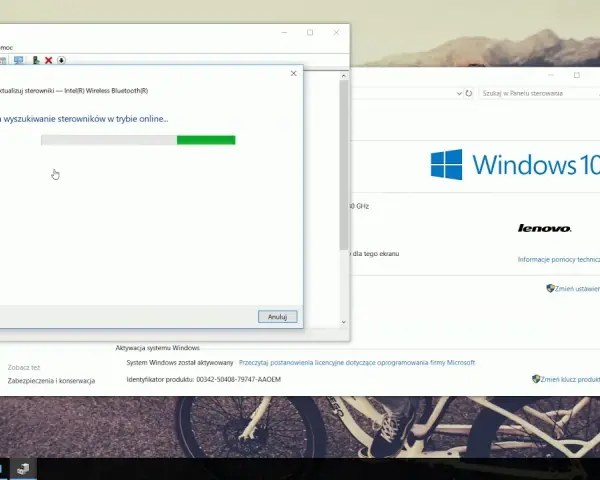
Task: Click the Zobacz też label
Action: [x=24, y=367]
